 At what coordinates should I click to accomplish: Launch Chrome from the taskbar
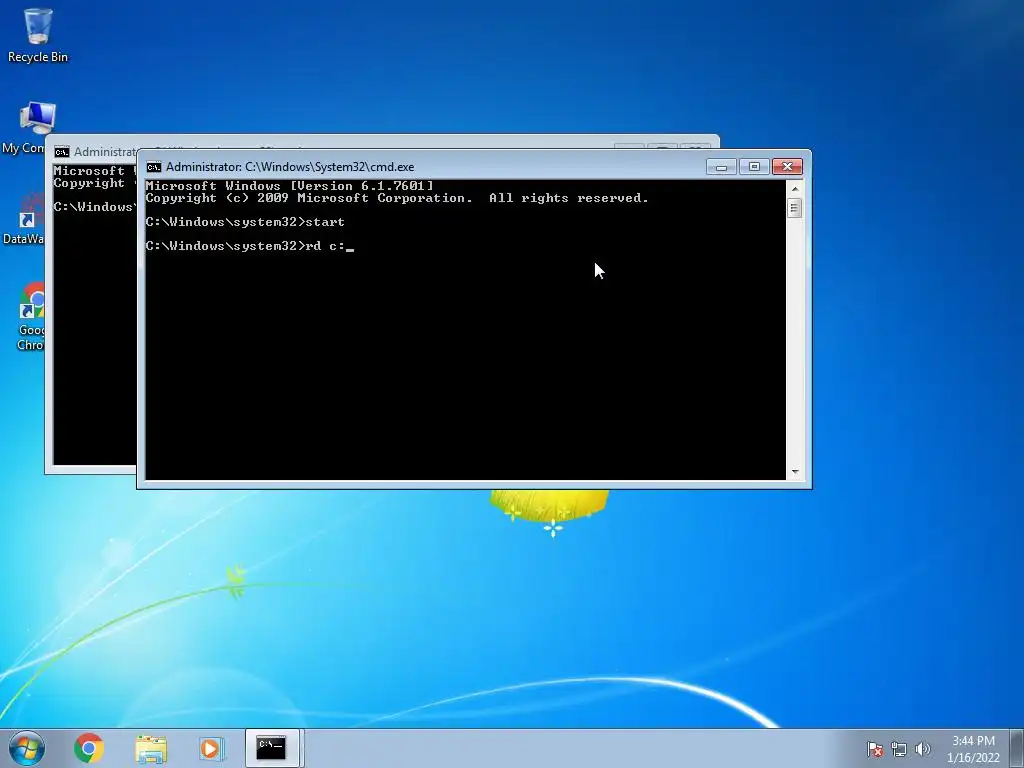tap(89, 748)
